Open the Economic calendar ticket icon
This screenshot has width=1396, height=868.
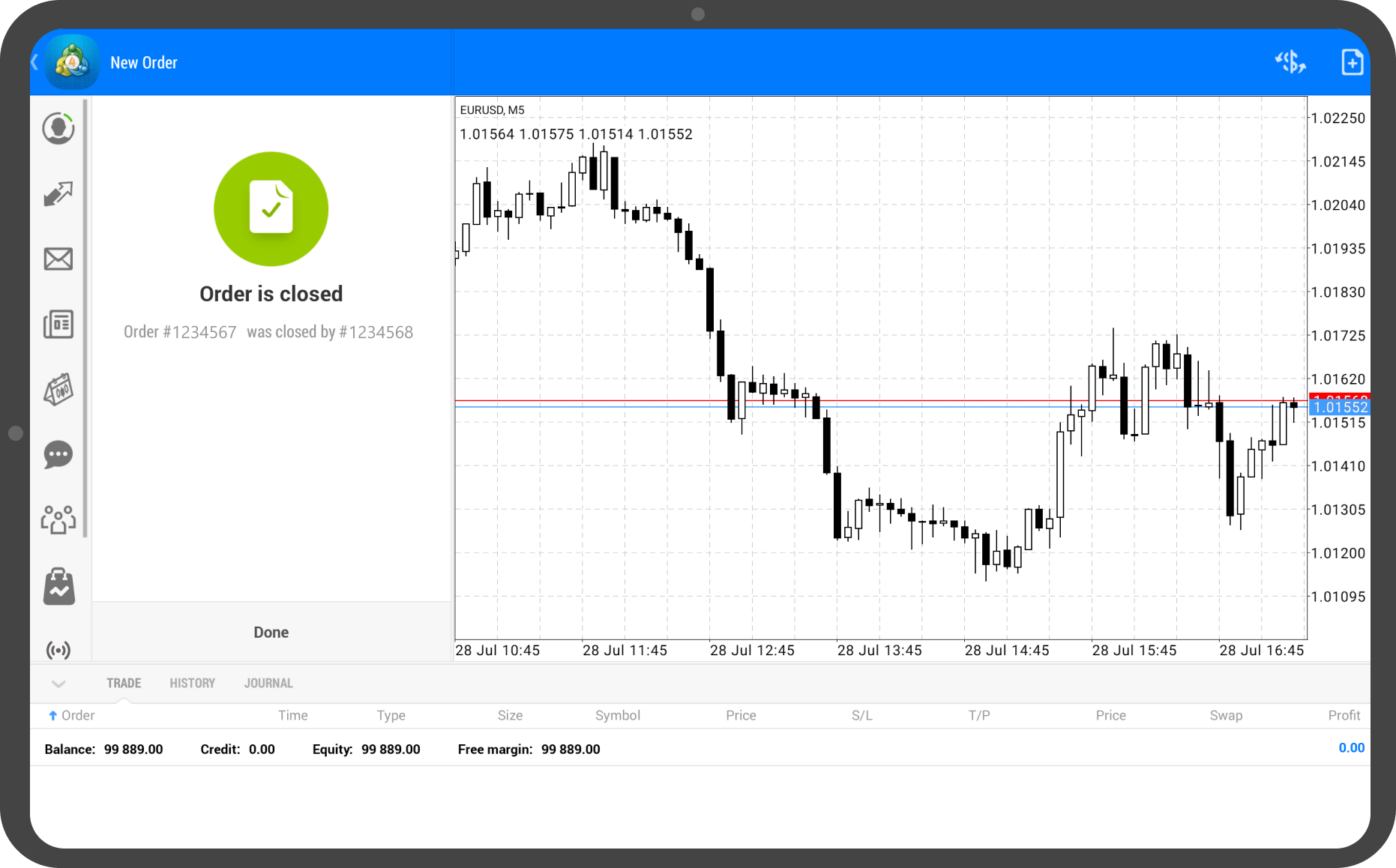[x=58, y=390]
